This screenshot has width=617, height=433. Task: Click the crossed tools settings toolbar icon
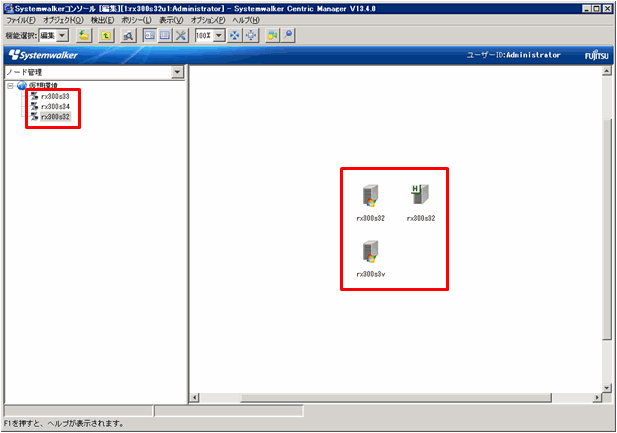pos(181,35)
